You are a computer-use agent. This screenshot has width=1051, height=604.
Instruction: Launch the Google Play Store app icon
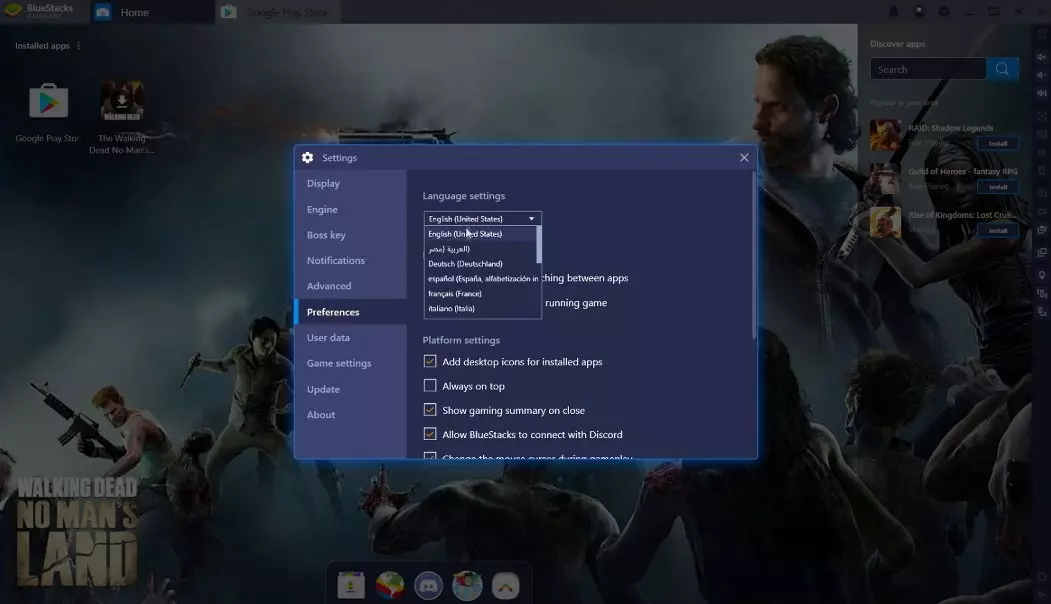pyautogui.click(x=48, y=102)
